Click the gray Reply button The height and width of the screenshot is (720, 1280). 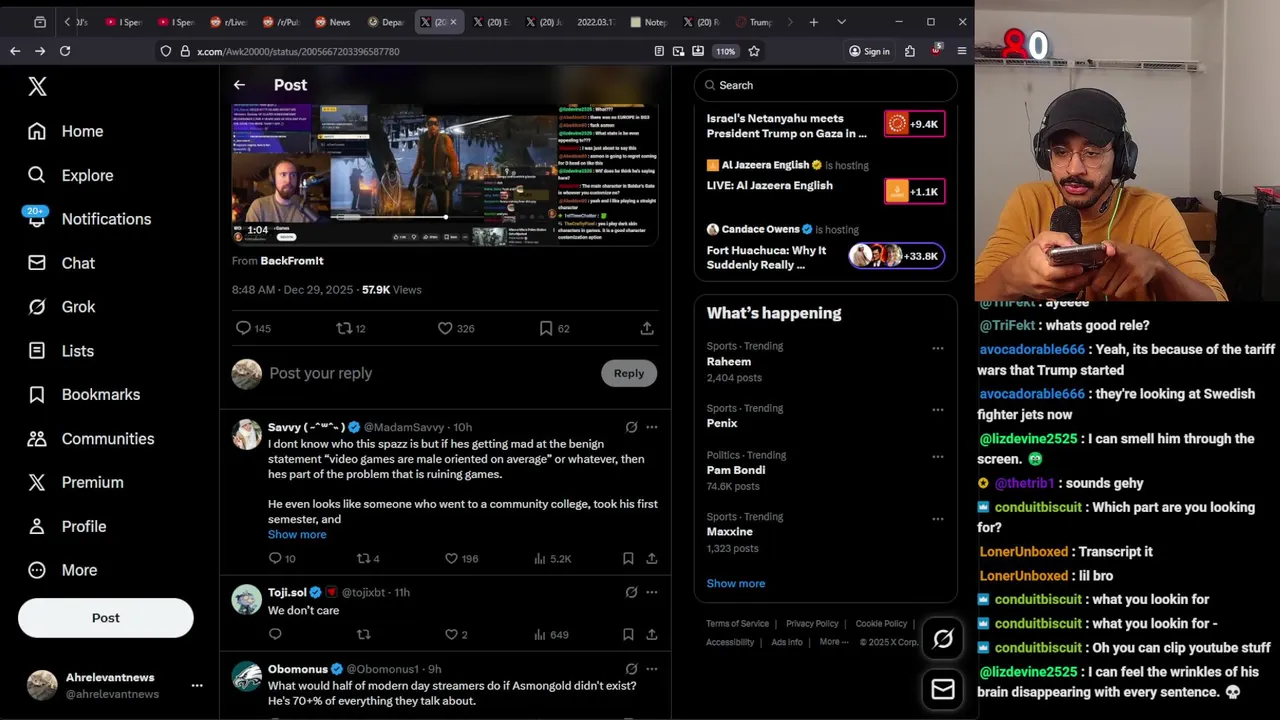pyautogui.click(x=629, y=373)
